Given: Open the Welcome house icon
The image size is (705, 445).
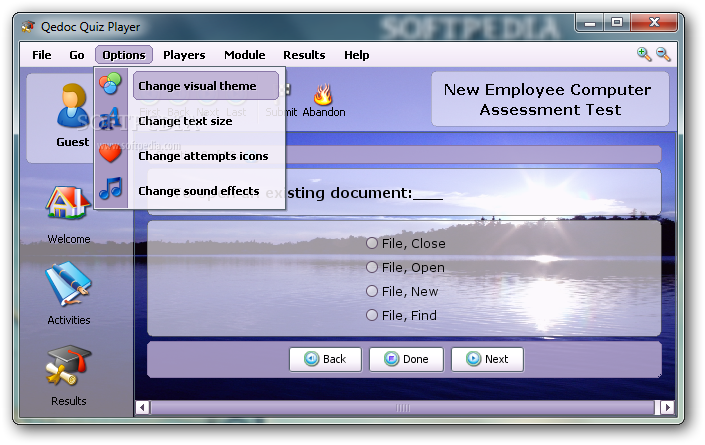Looking at the screenshot, I should [x=68, y=203].
